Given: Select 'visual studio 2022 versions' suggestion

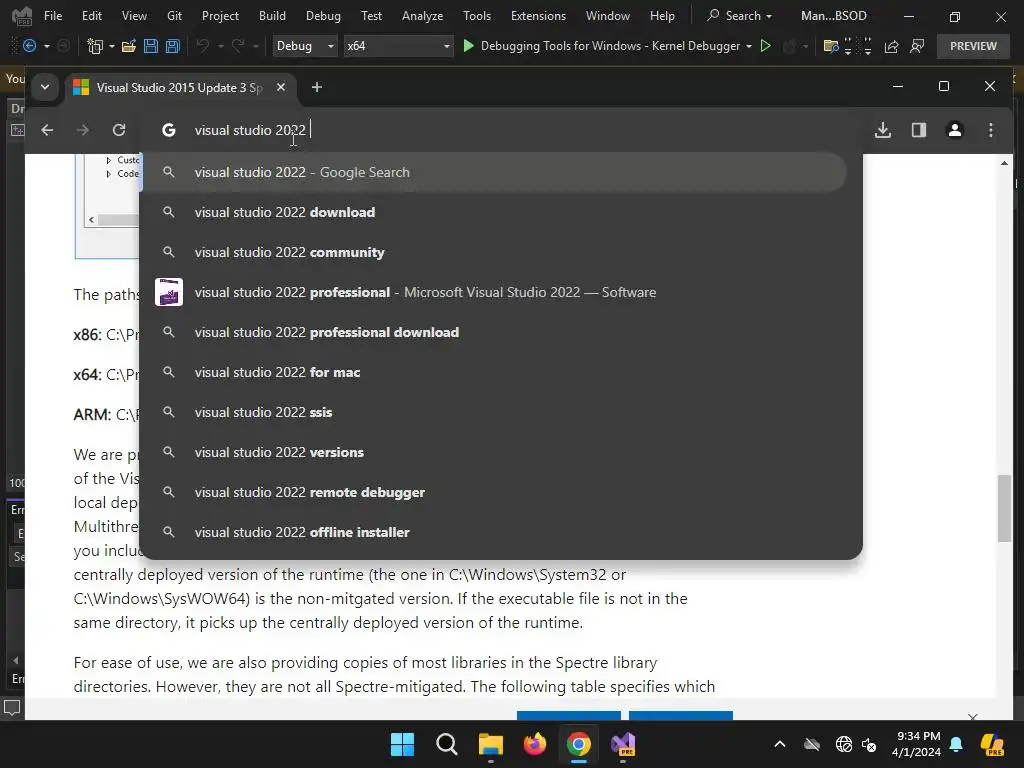Looking at the screenshot, I should tap(494, 452).
